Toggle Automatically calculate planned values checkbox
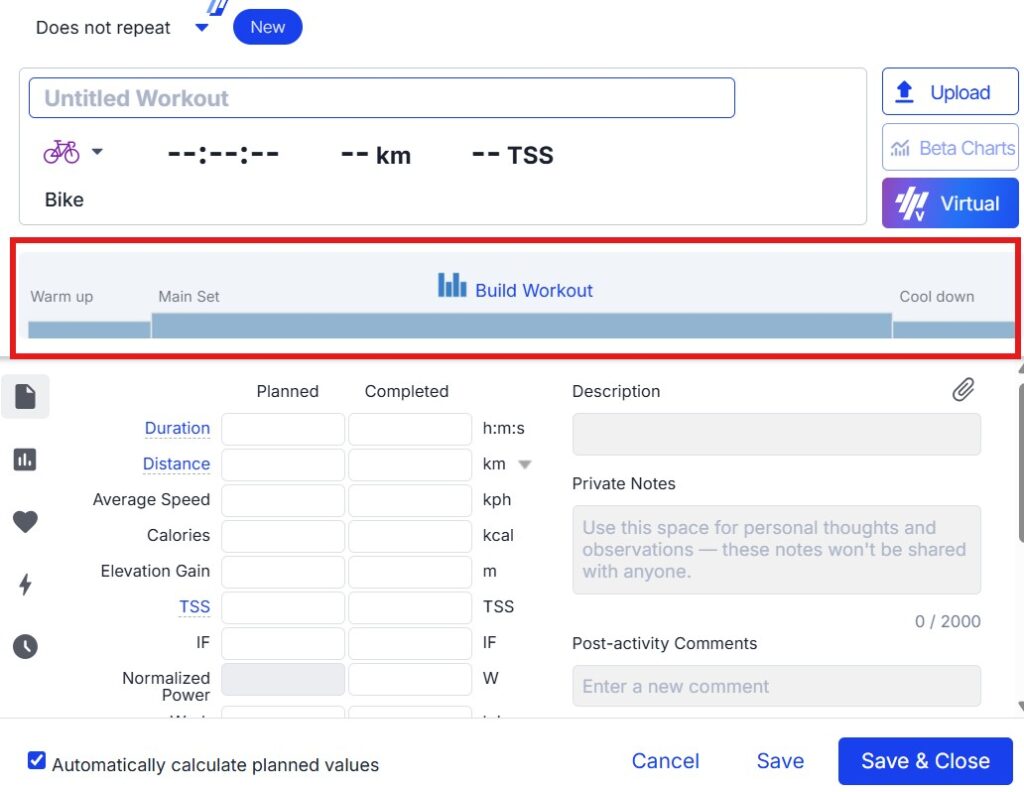1024x792 pixels. [x=37, y=760]
